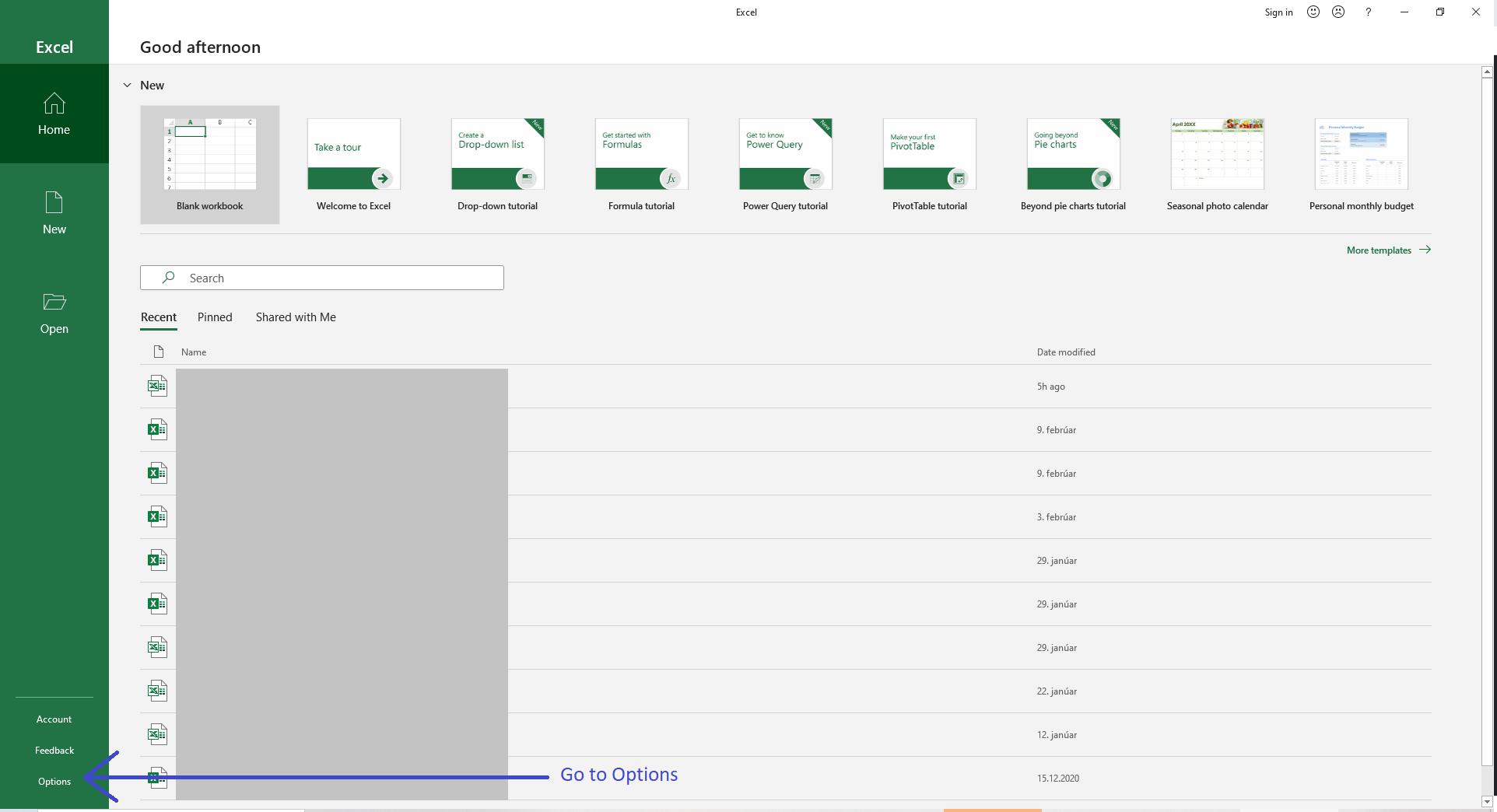Open Beyond pie charts tutorial template
The width and height of the screenshot is (1497, 812).
(x=1074, y=165)
